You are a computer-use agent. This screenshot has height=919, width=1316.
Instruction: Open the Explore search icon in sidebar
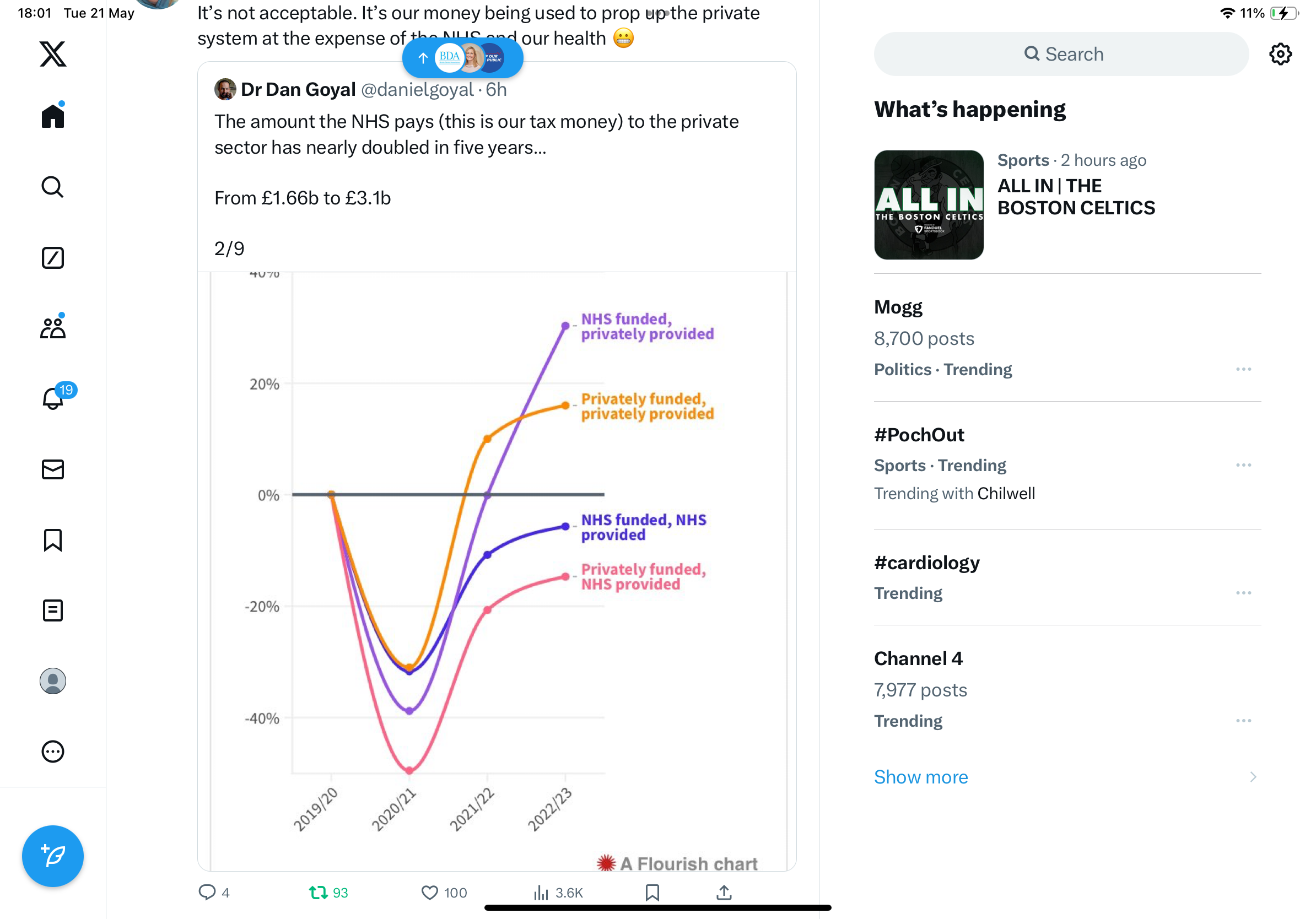53,187
